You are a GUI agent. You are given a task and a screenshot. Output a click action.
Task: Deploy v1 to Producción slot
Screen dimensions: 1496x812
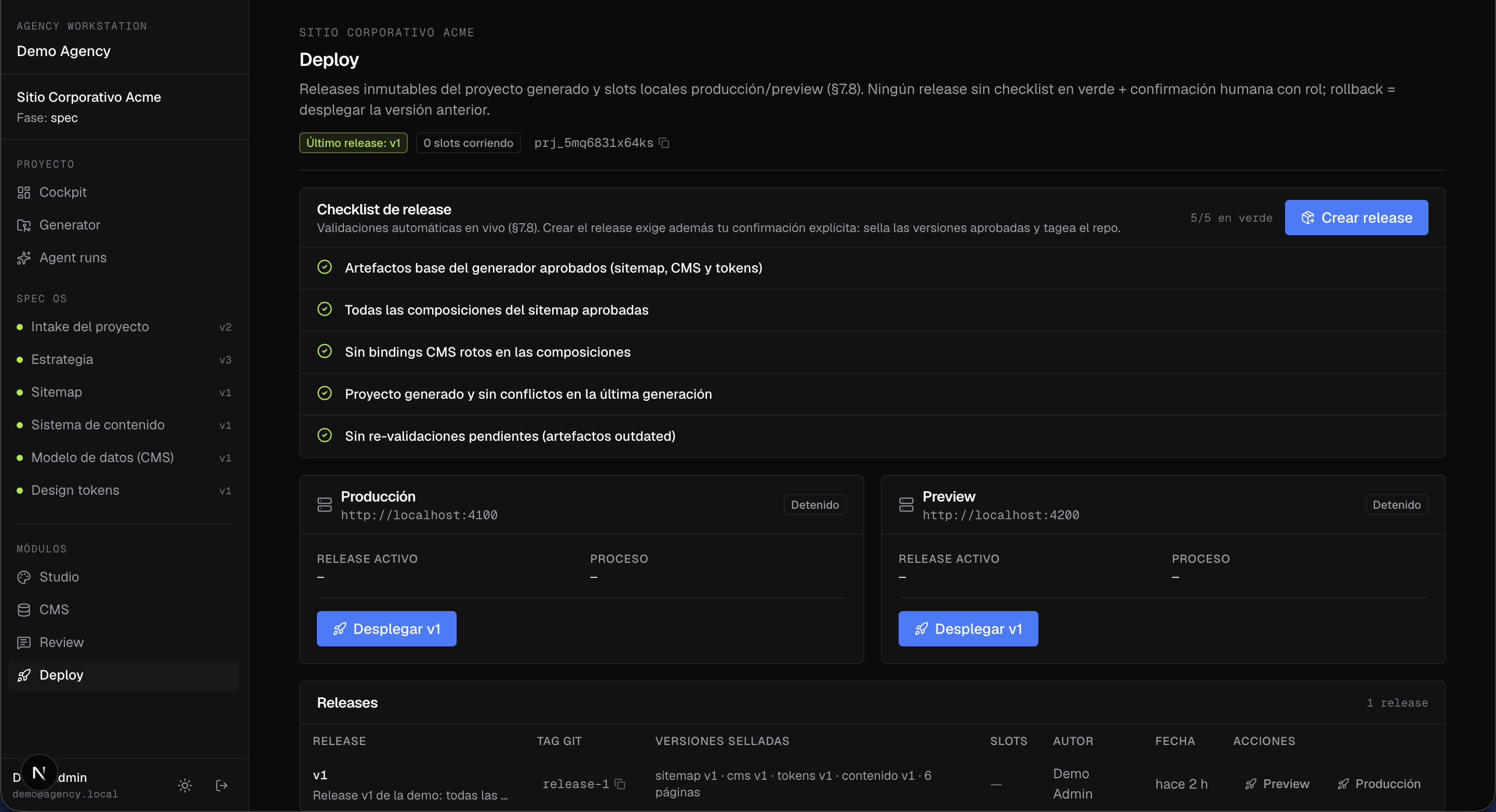tap(386, 629)
